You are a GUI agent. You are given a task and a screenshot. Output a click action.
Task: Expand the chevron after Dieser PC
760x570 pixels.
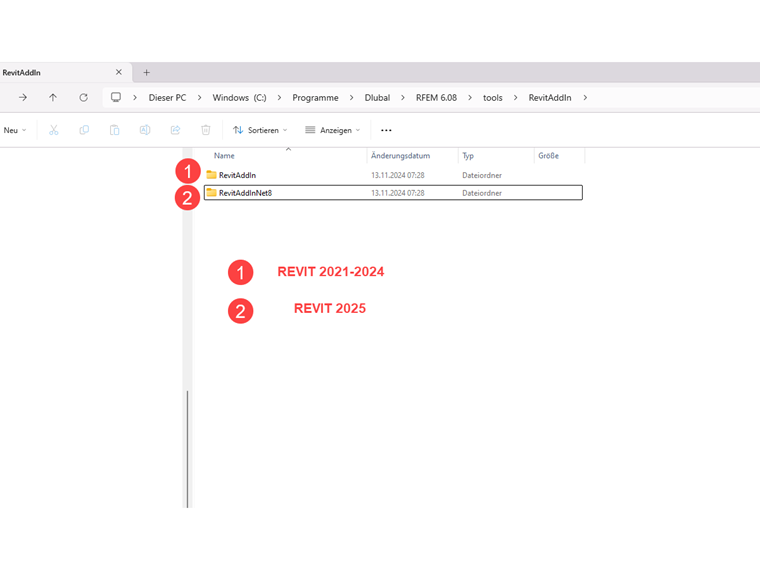[x=199, y=97]
